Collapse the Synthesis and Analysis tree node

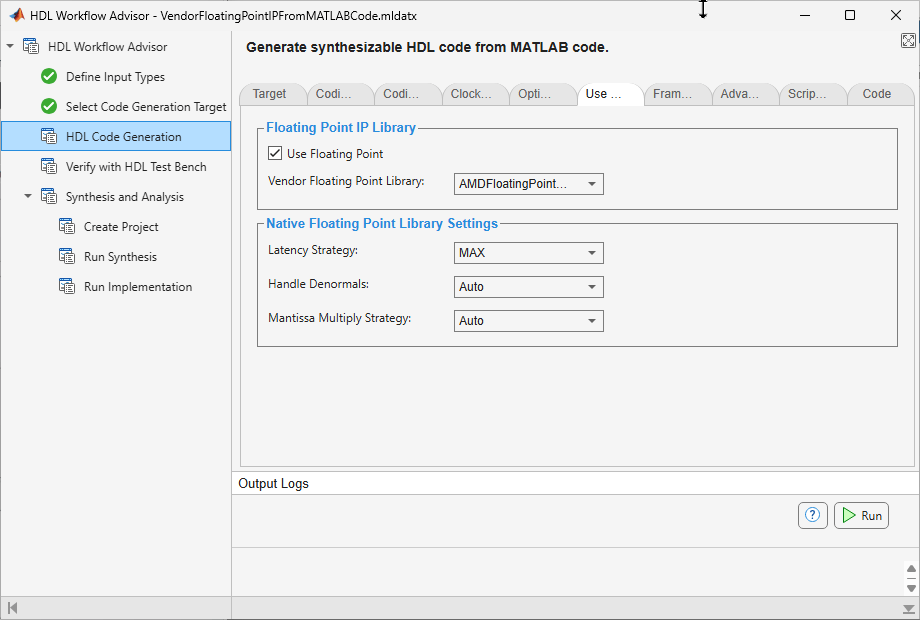coord(28,196)
